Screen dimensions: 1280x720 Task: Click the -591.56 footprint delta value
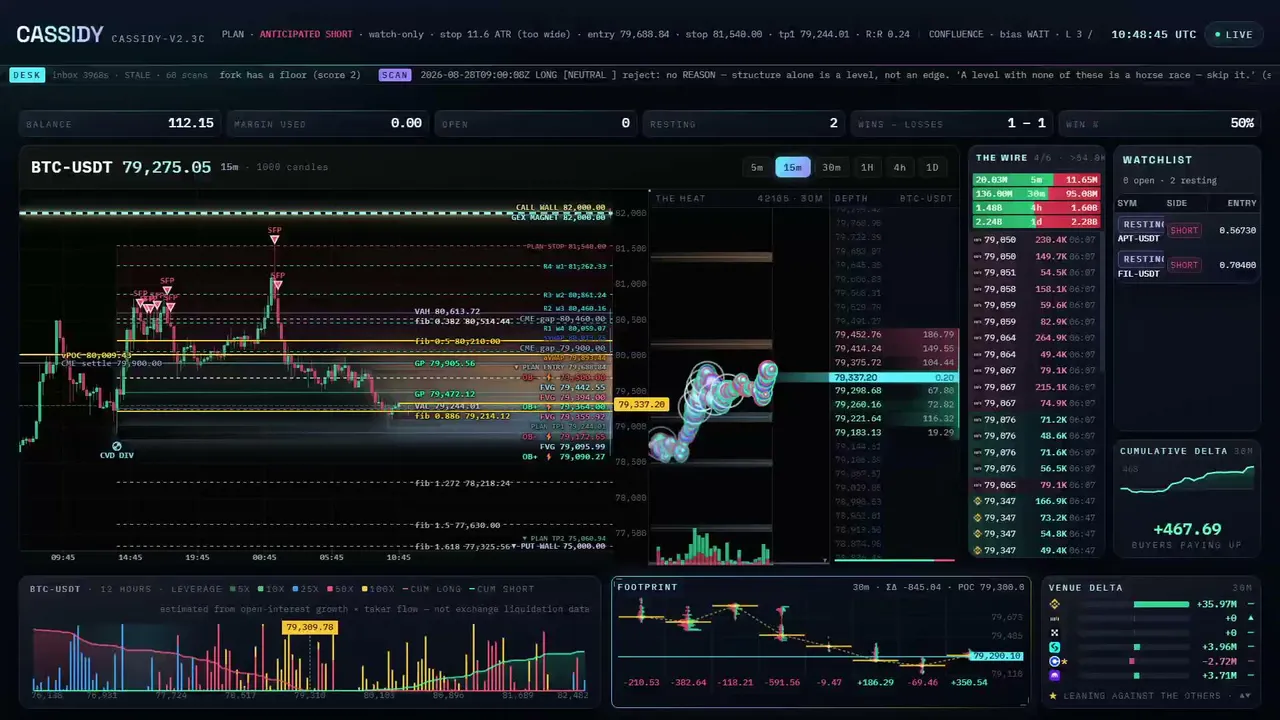point(781,682)
